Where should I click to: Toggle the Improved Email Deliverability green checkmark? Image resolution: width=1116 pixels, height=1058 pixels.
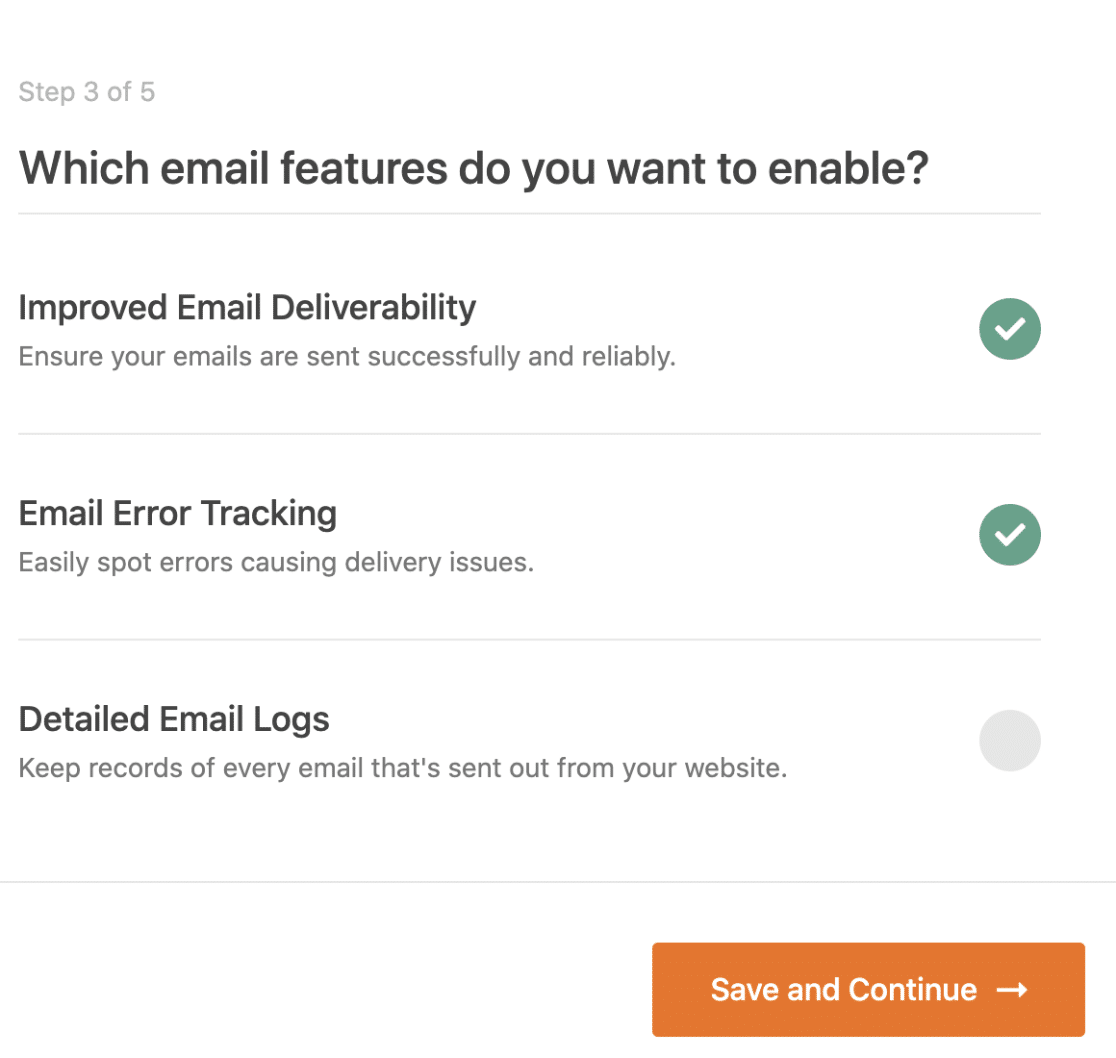[x=1009, y=329]
